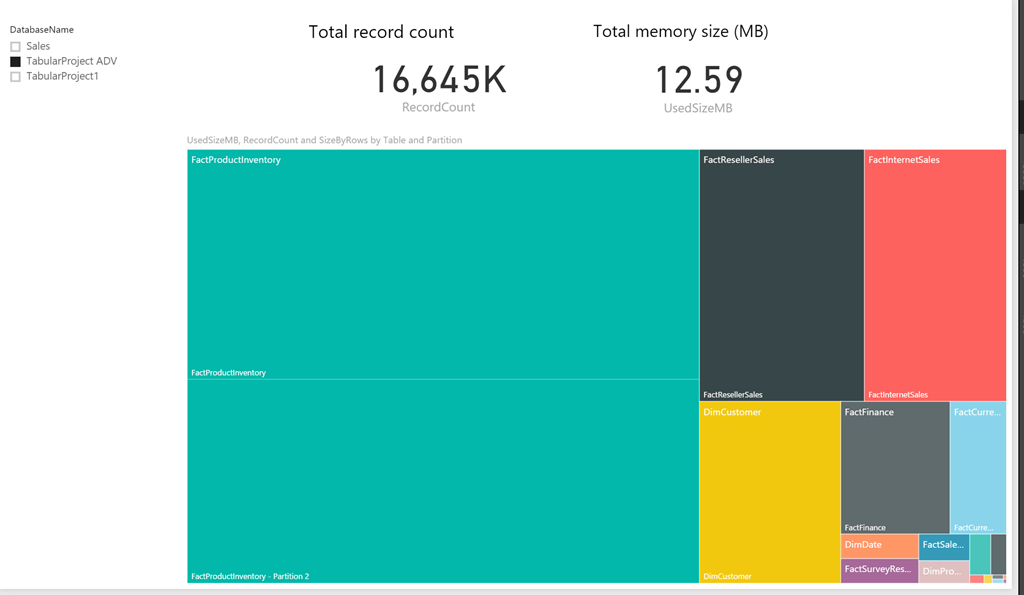Uncheck the TabularProject ADV checkbox
1024x595 pixels.
coord(16,61)
